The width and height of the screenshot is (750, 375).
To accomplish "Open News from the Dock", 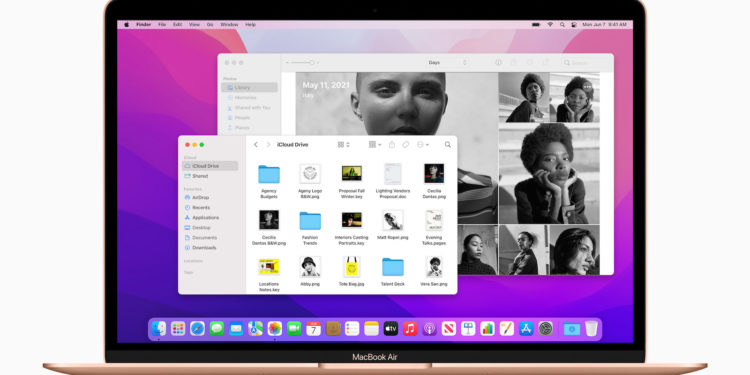I will tap(449, 329).
